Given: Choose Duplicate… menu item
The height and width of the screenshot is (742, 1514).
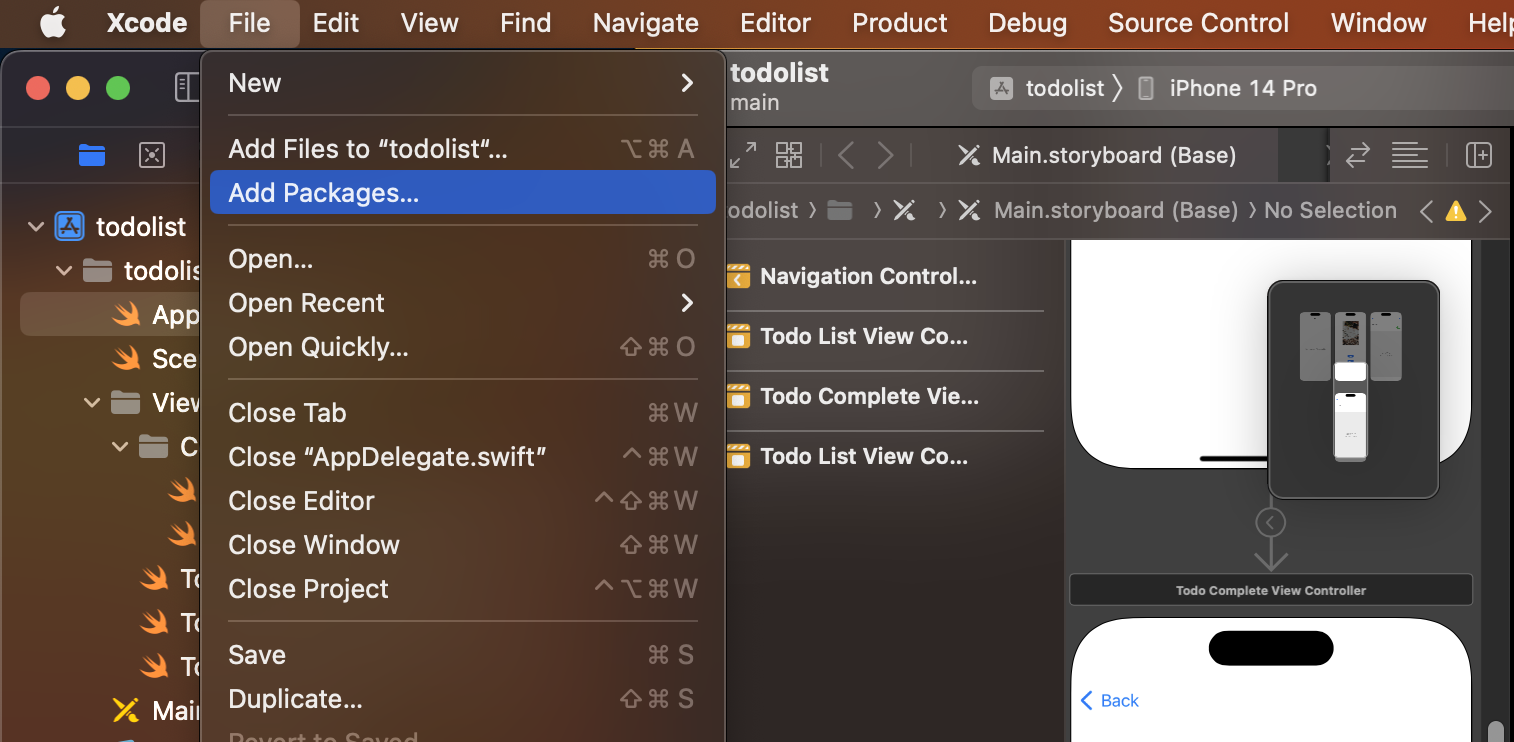Looking at the screenshot, I should 463,699.
